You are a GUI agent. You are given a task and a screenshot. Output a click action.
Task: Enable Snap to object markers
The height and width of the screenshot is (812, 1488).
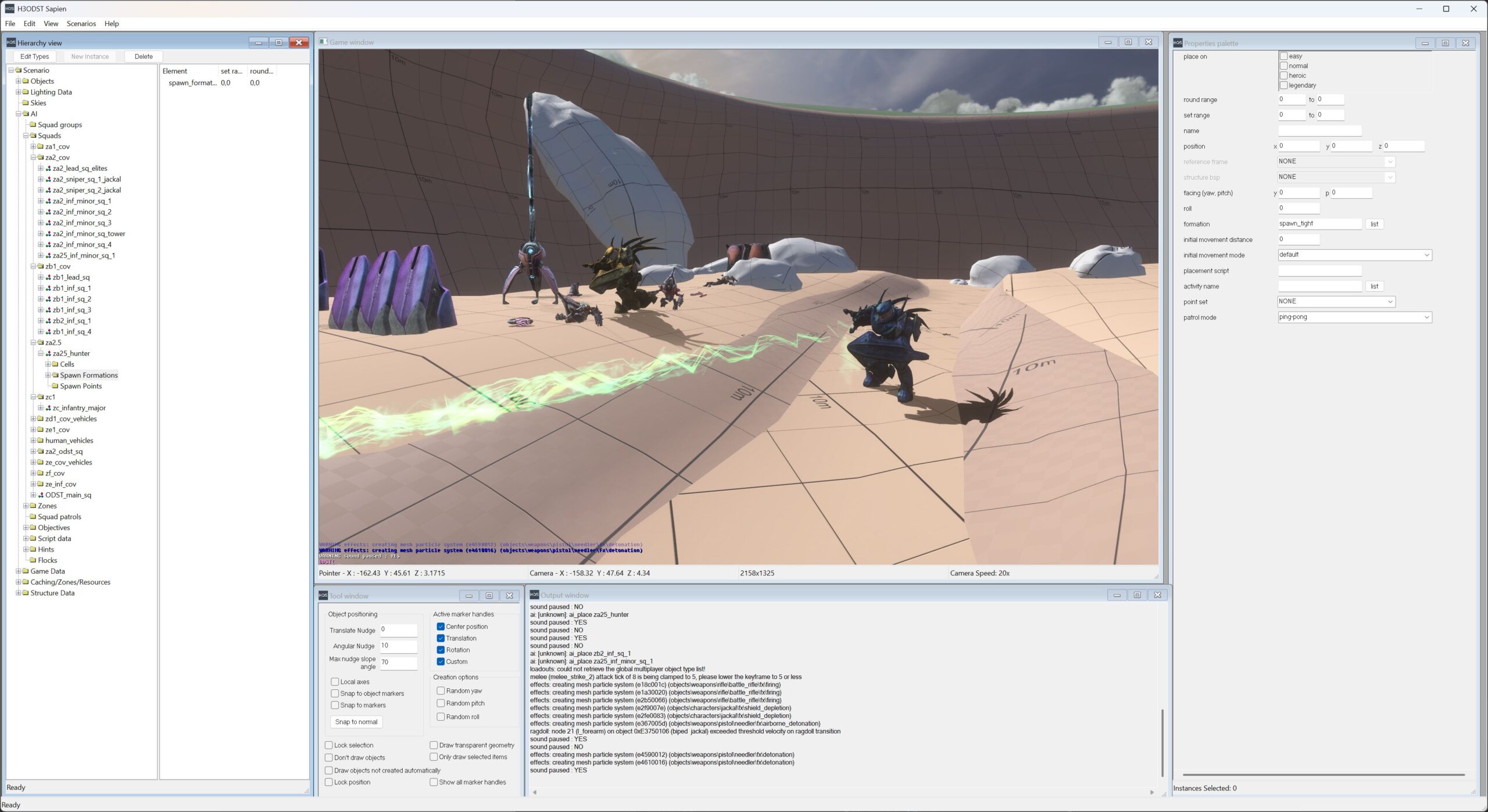coord(335,693)
